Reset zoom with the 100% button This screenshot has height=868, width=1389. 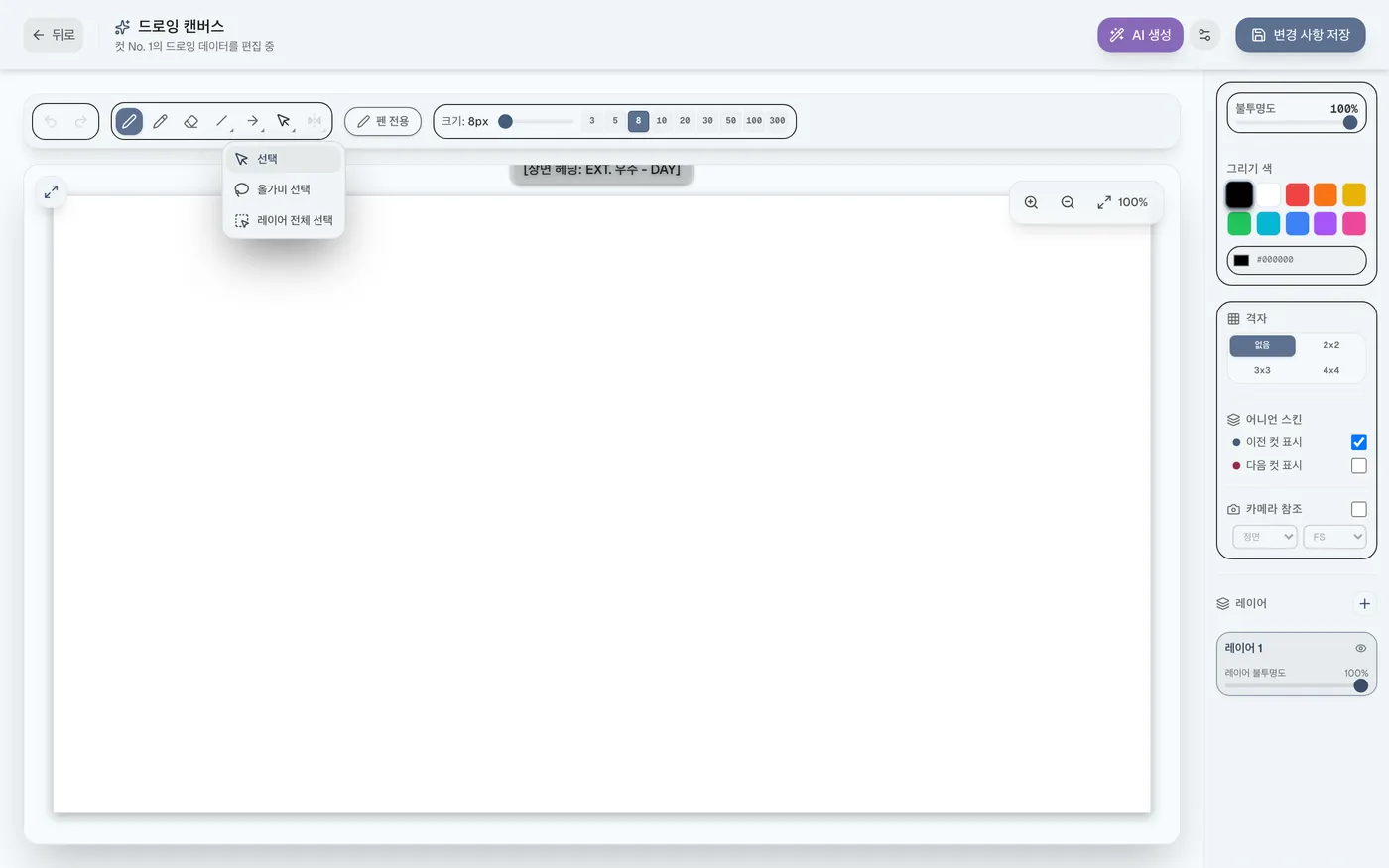[1122, 202]
